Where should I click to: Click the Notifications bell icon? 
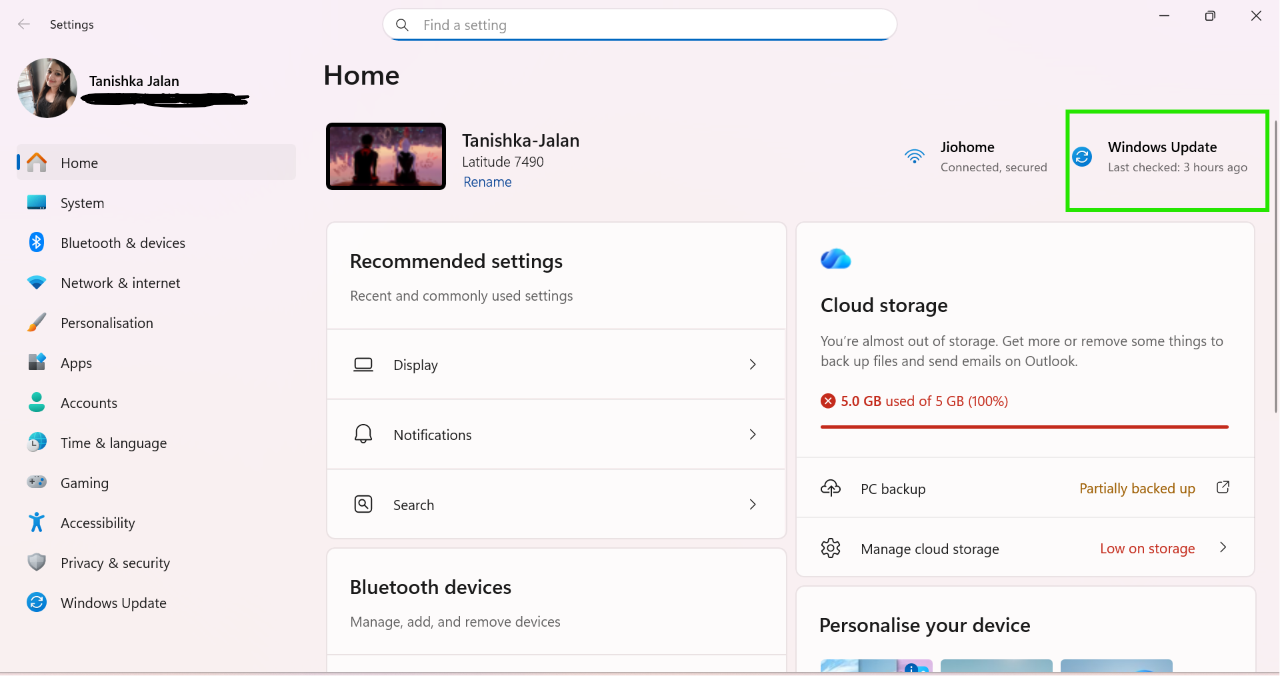tap(363, 434)
